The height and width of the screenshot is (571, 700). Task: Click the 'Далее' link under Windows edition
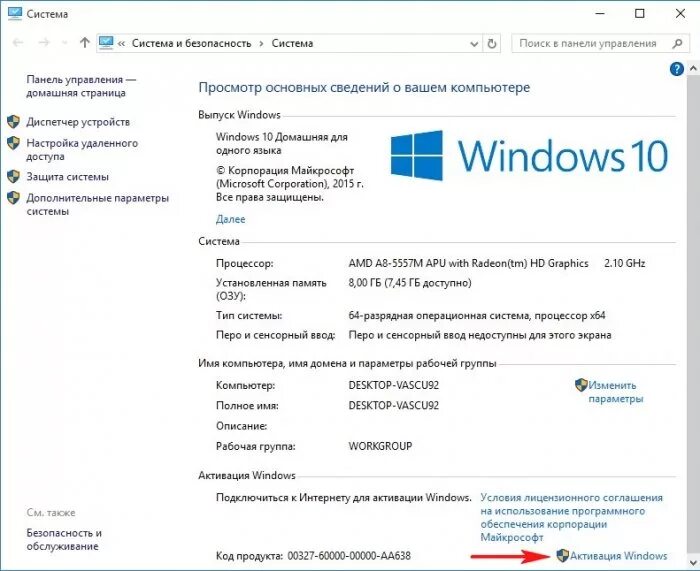pos(230,219)
